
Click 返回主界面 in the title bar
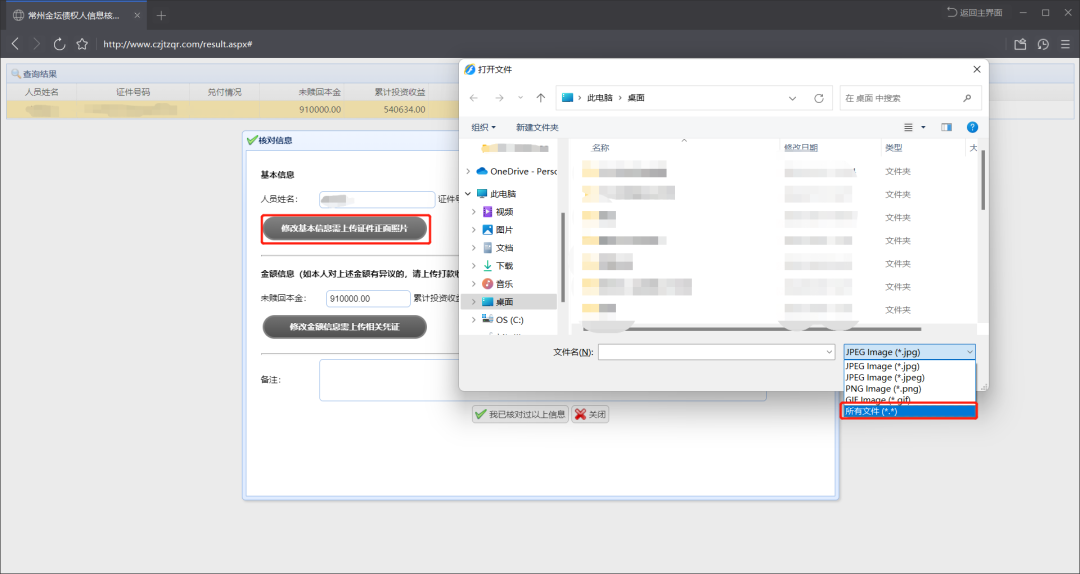[975, 12]
